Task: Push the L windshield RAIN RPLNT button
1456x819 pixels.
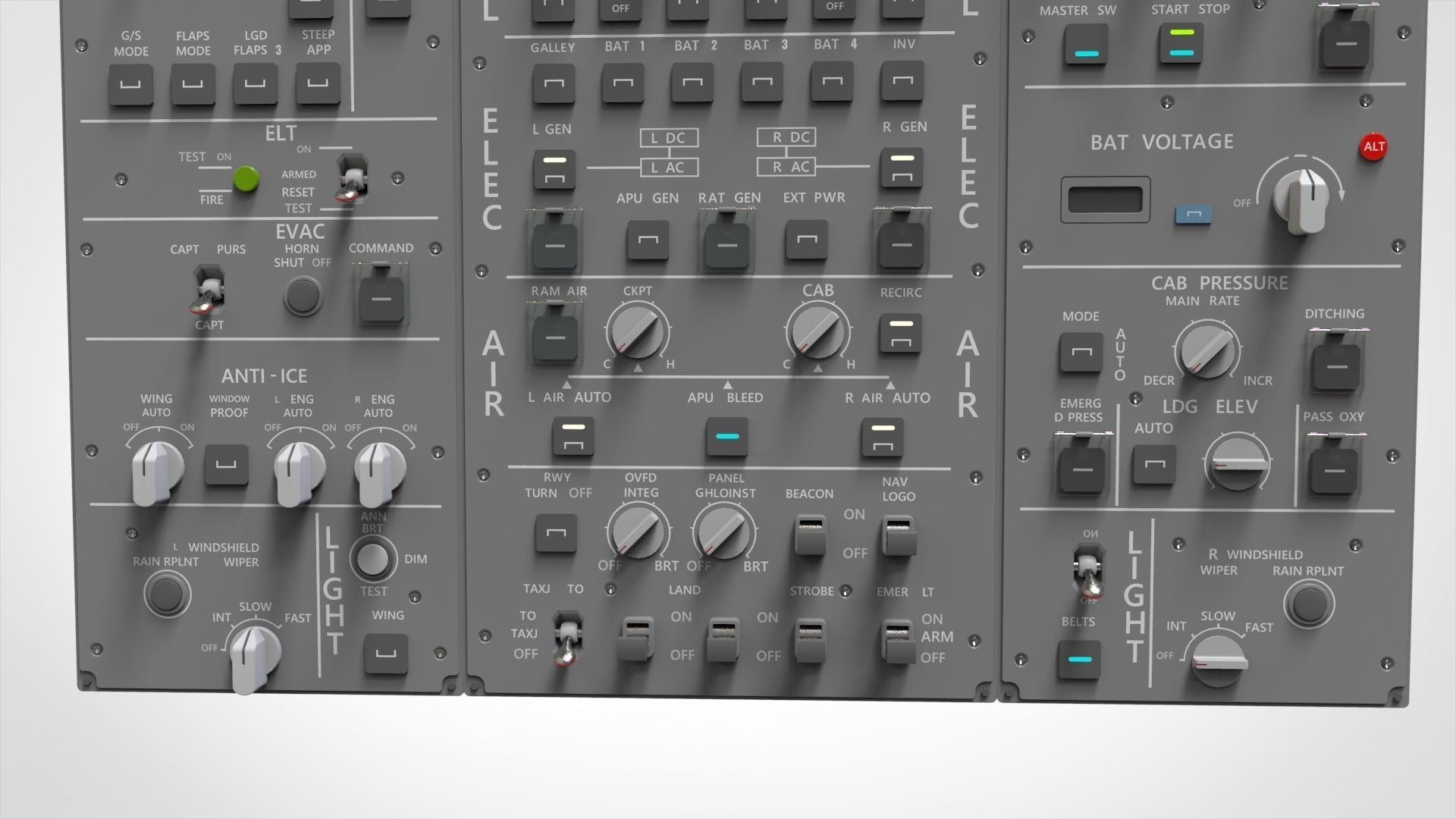Action: pos(168,593)
